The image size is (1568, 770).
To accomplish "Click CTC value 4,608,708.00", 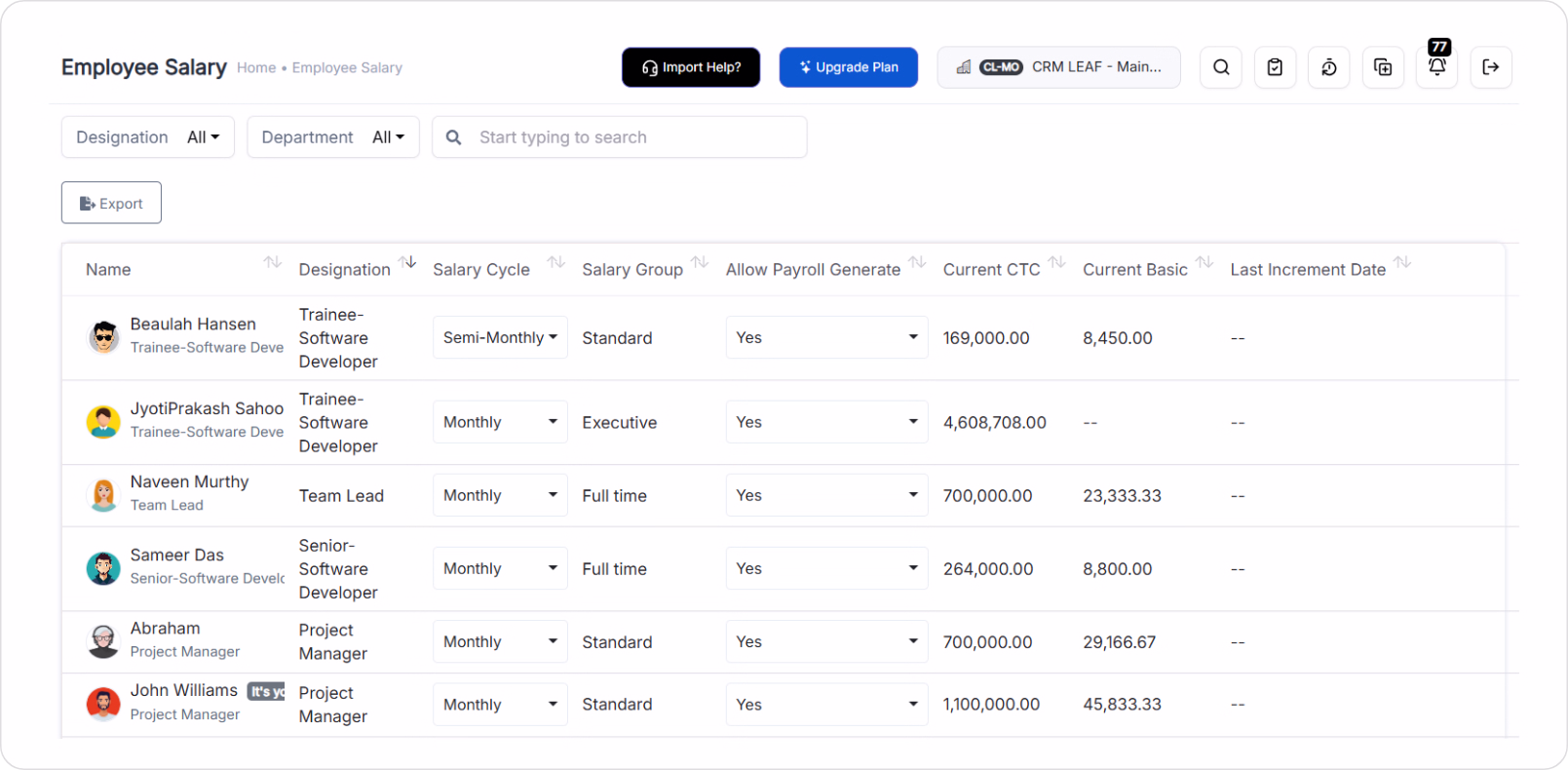I will point(995,423).
